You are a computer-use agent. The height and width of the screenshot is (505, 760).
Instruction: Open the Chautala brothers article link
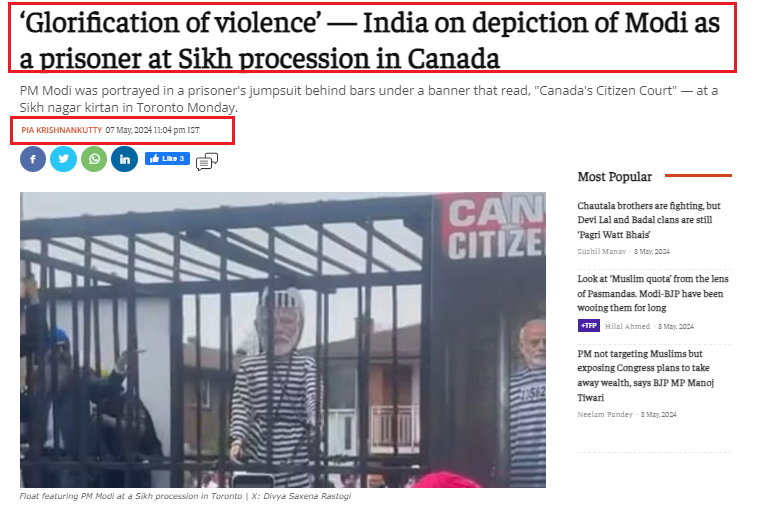649,220
